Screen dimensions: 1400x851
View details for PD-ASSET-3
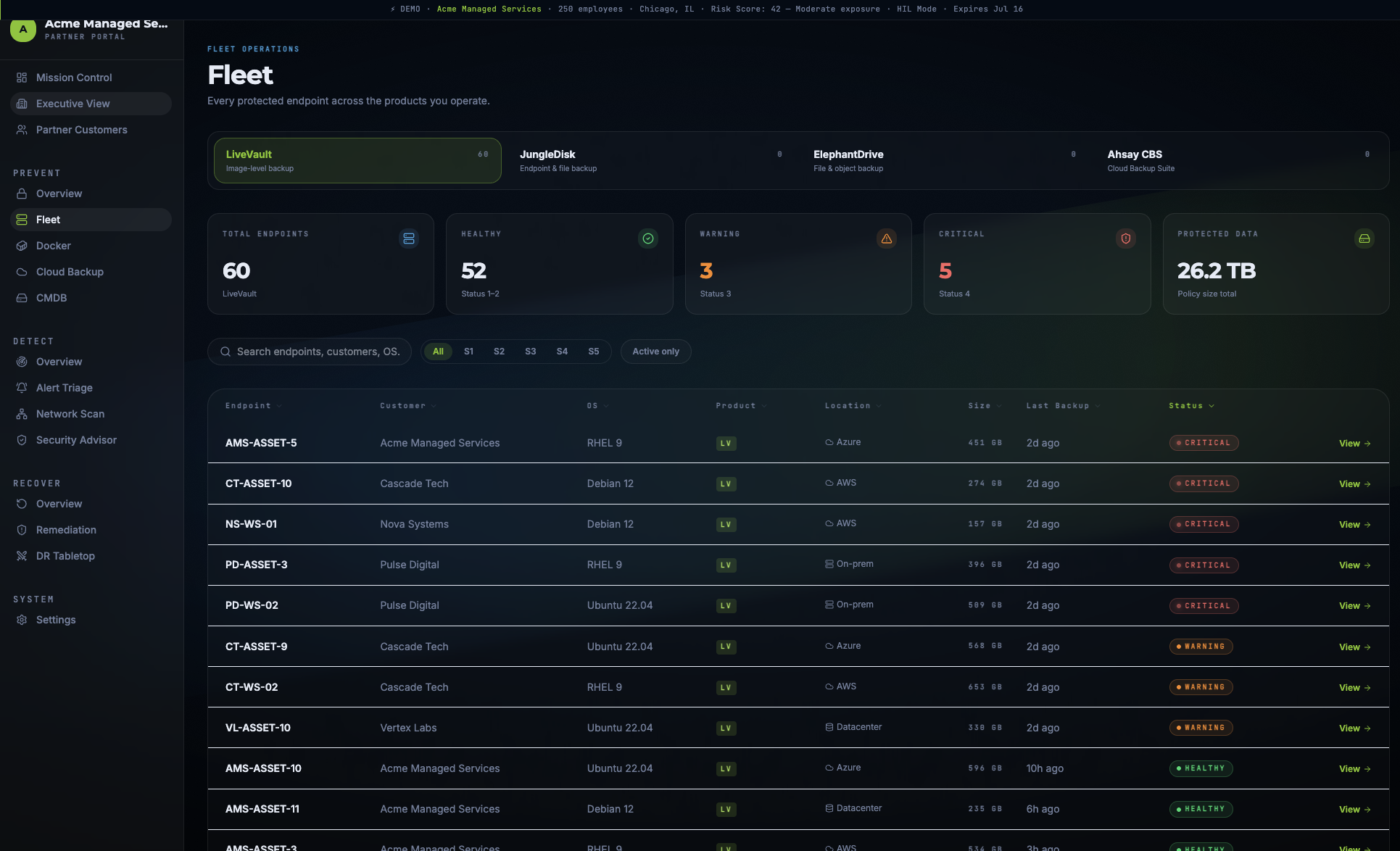[x=1354, y=565]
